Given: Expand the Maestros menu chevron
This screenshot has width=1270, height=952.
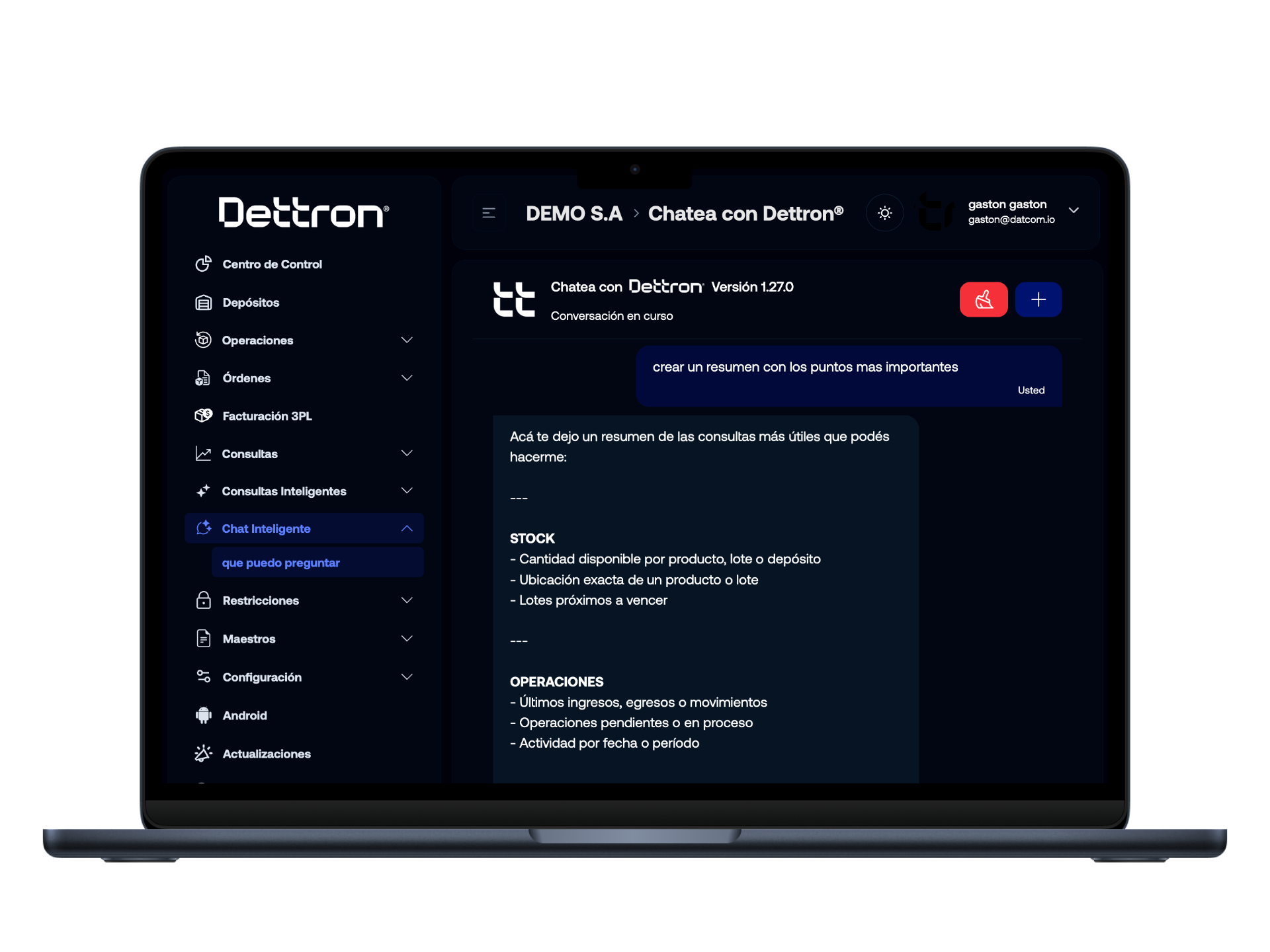Looking at the screenshot, I should [407, 639].
